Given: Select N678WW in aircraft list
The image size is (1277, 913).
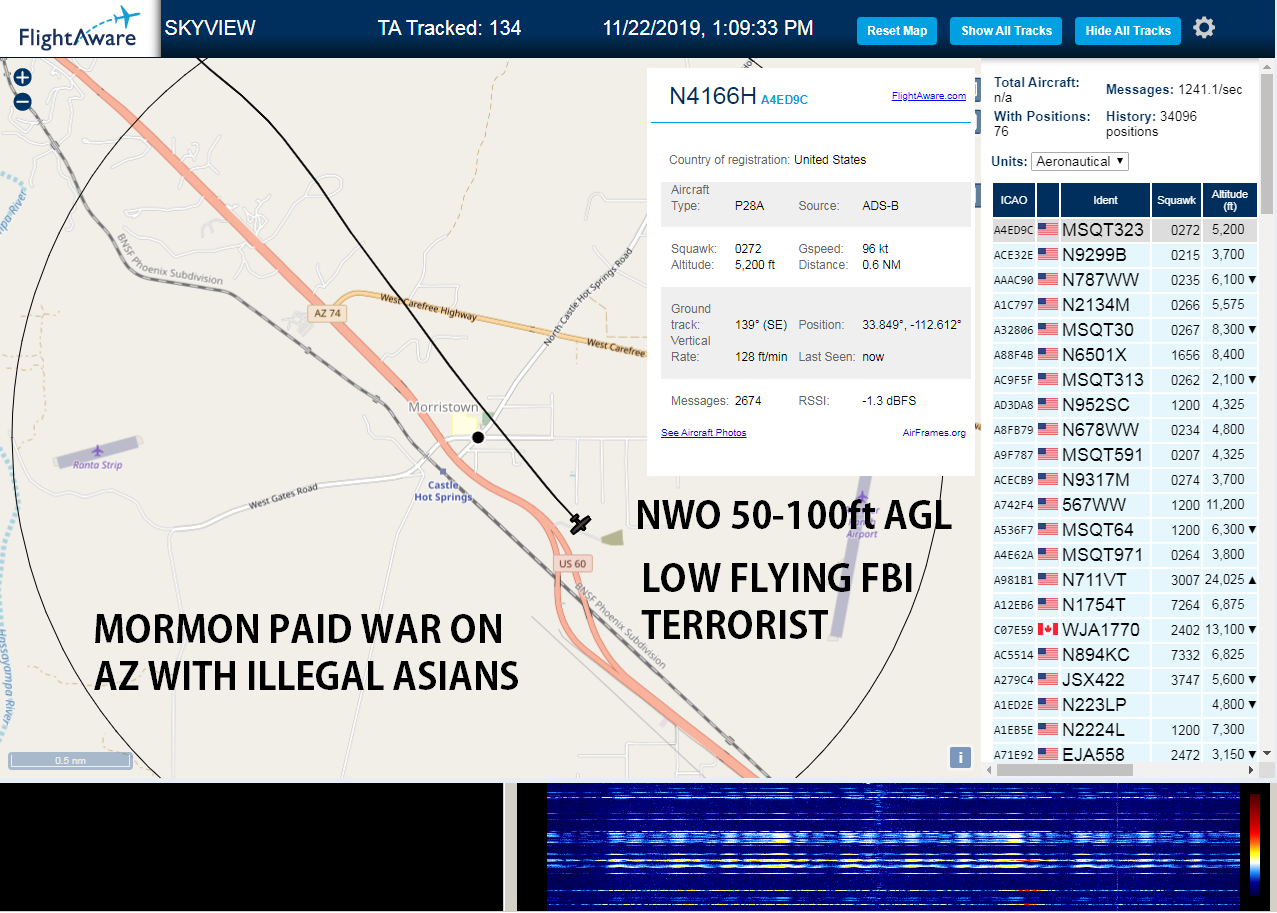Looking at the screenshot, I should [x=1125, y=430].
